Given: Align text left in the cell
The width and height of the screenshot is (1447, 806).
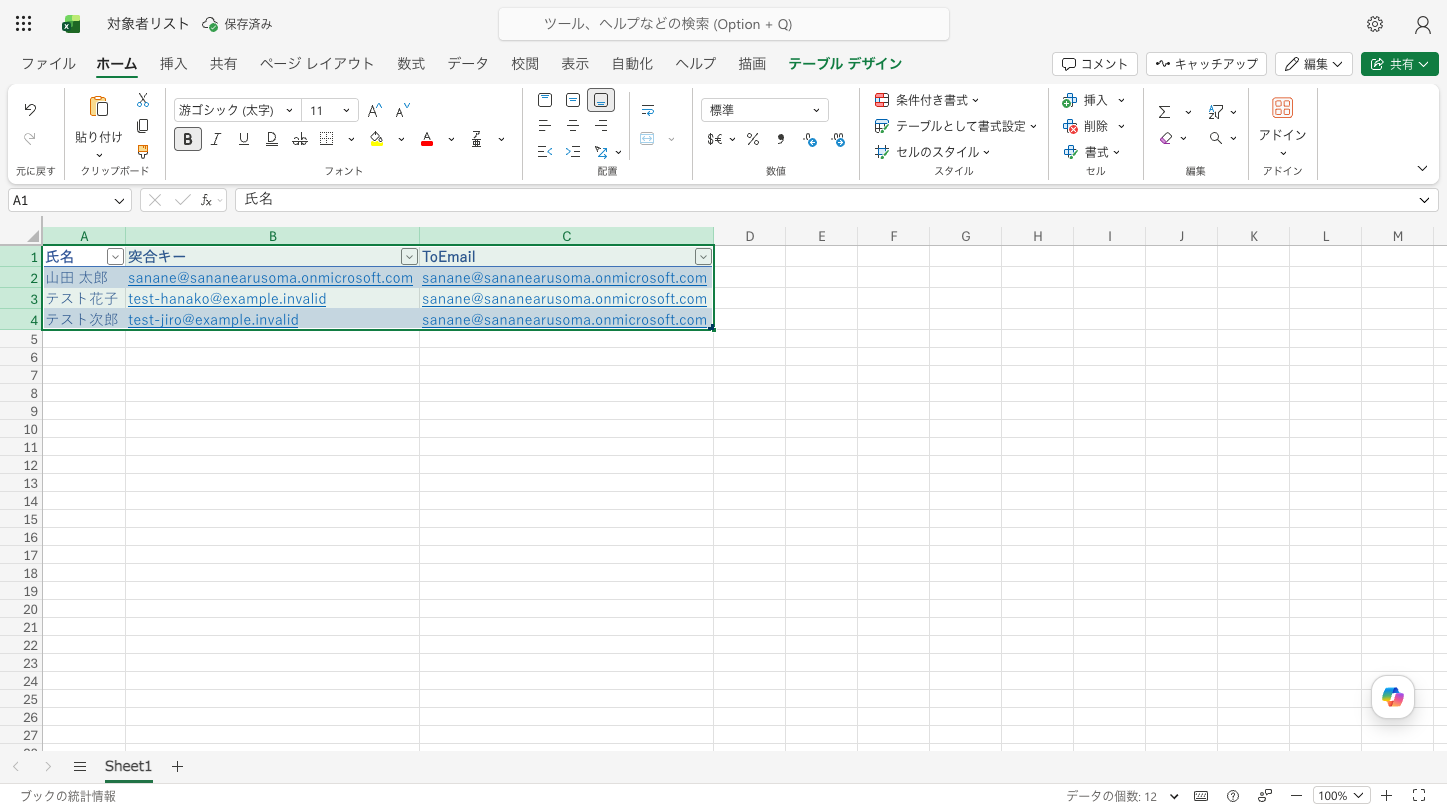Looking at the screenshot, I should [545, 126].
